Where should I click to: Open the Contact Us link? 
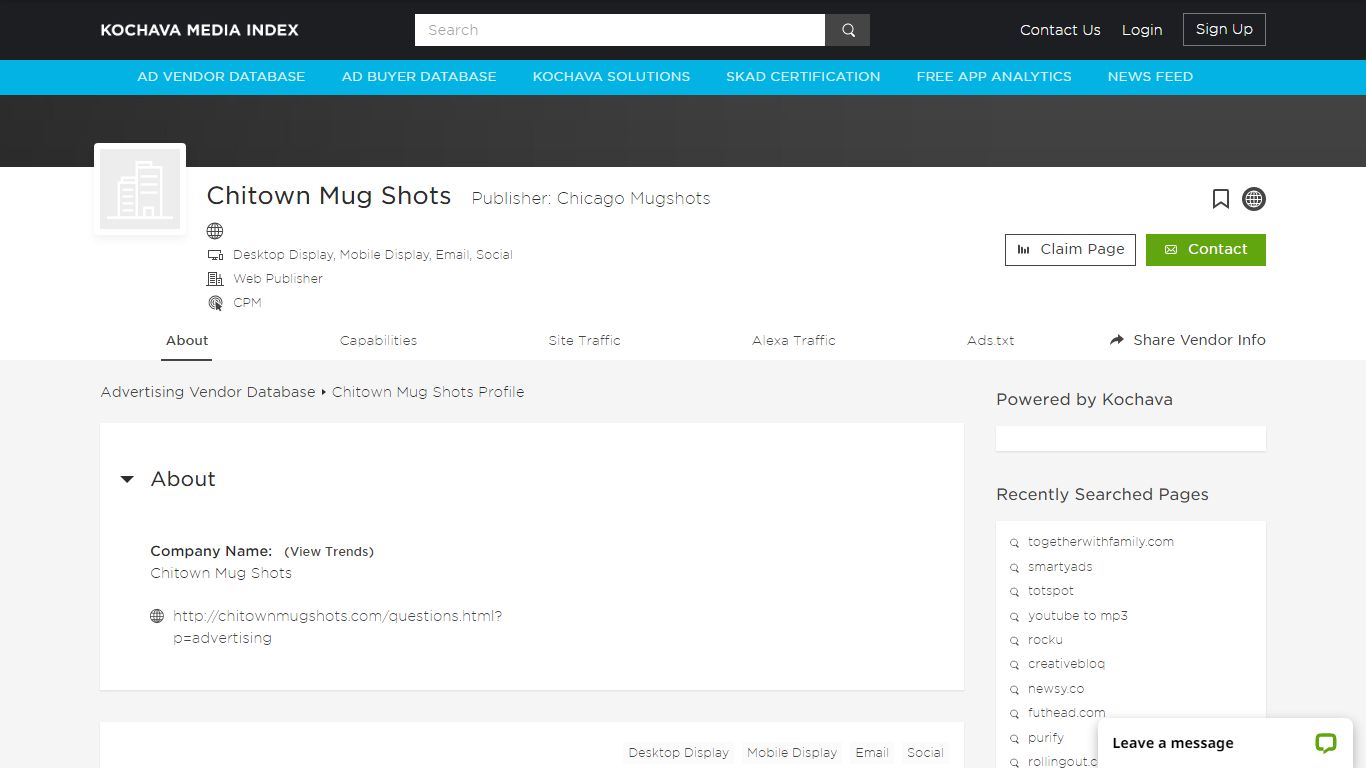coord(1060,30)
